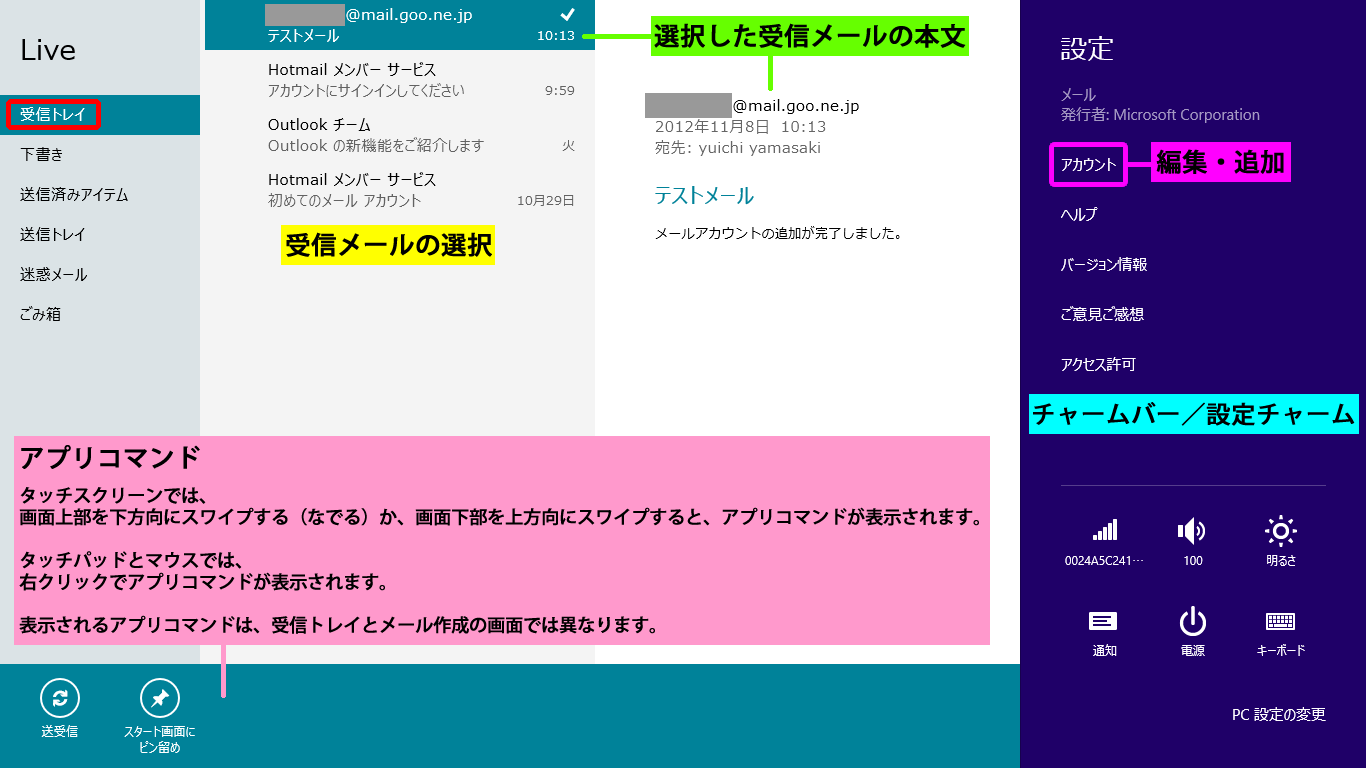Screen dimensions: 1366x768
Task: Open the notifications (通知) icon
Action: [1103, 621]
